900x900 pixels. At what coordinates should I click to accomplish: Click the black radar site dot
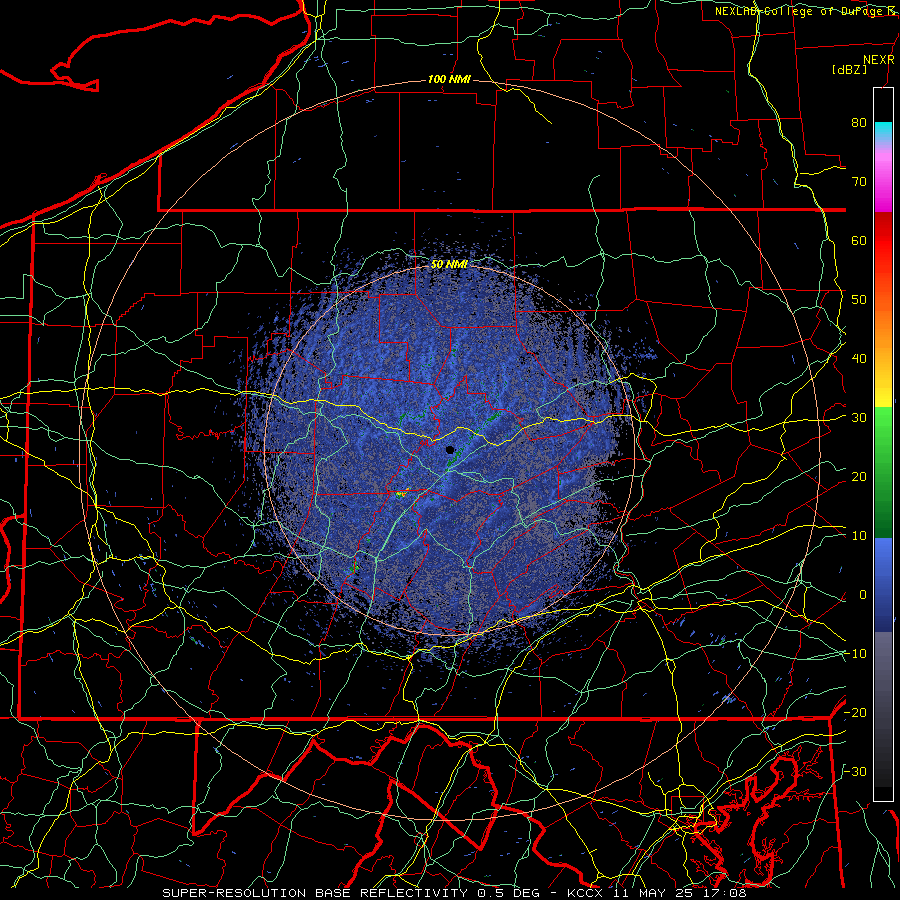point(450,450)
